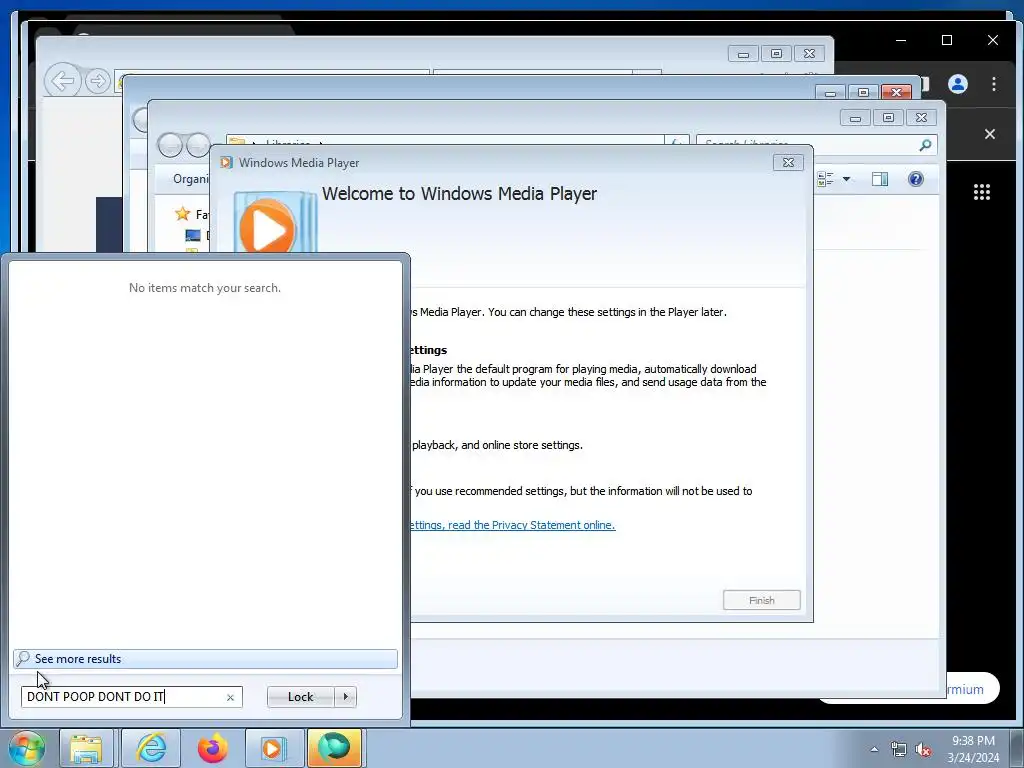1024x768 pixels.
Task: Launch Internet Explorer from taskbar
Action: point(150,748)
